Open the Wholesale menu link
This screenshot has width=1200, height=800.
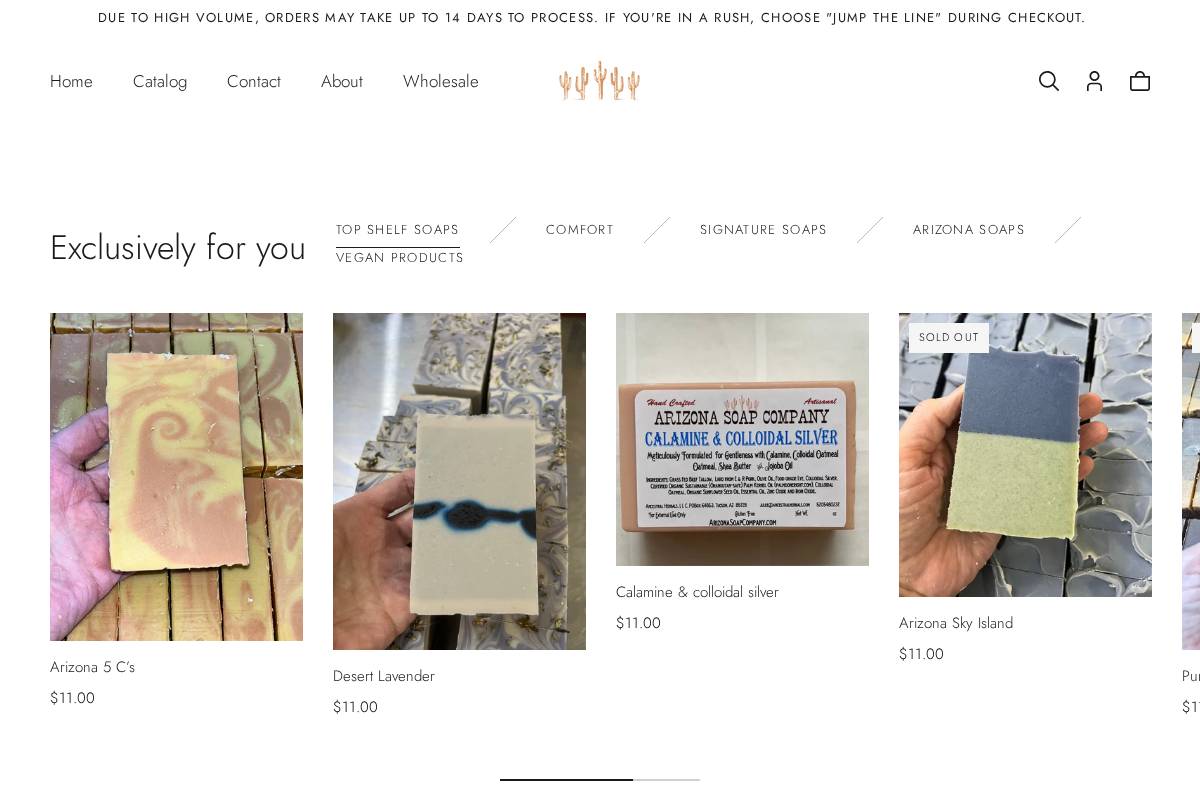441,81
